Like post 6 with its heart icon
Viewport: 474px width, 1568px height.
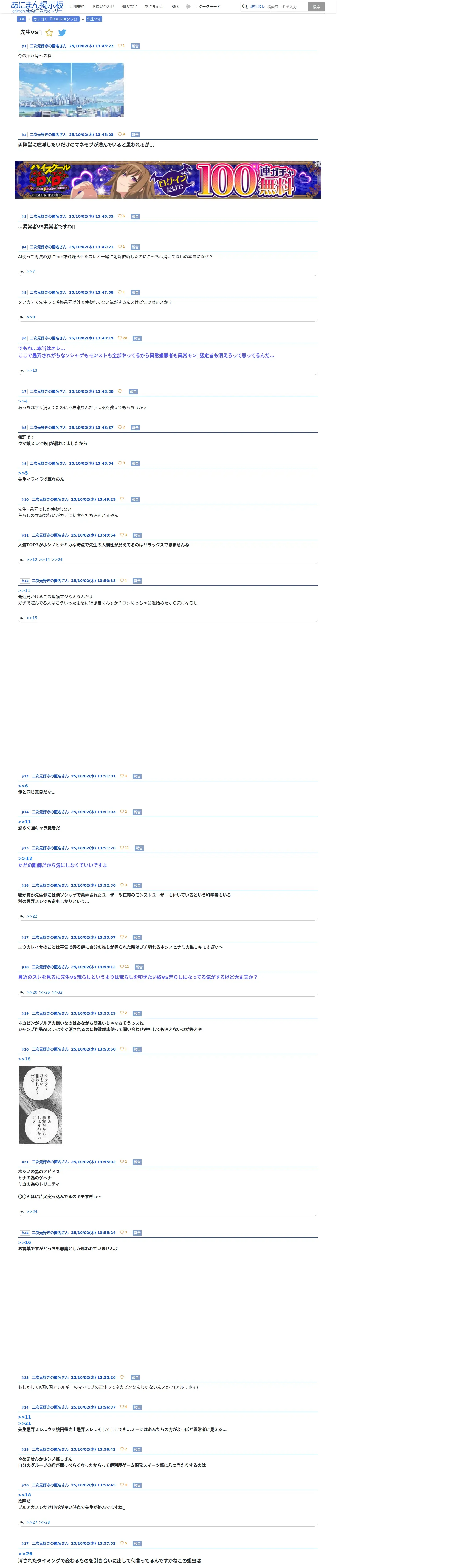click(x=120, y=338)
